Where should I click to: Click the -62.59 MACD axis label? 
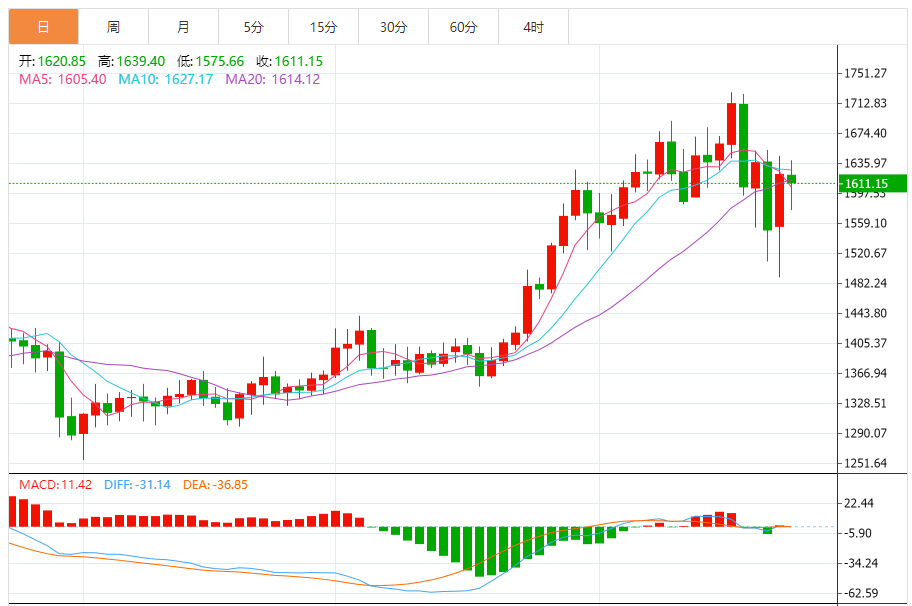pyautogui.click(x=866, y=593)
